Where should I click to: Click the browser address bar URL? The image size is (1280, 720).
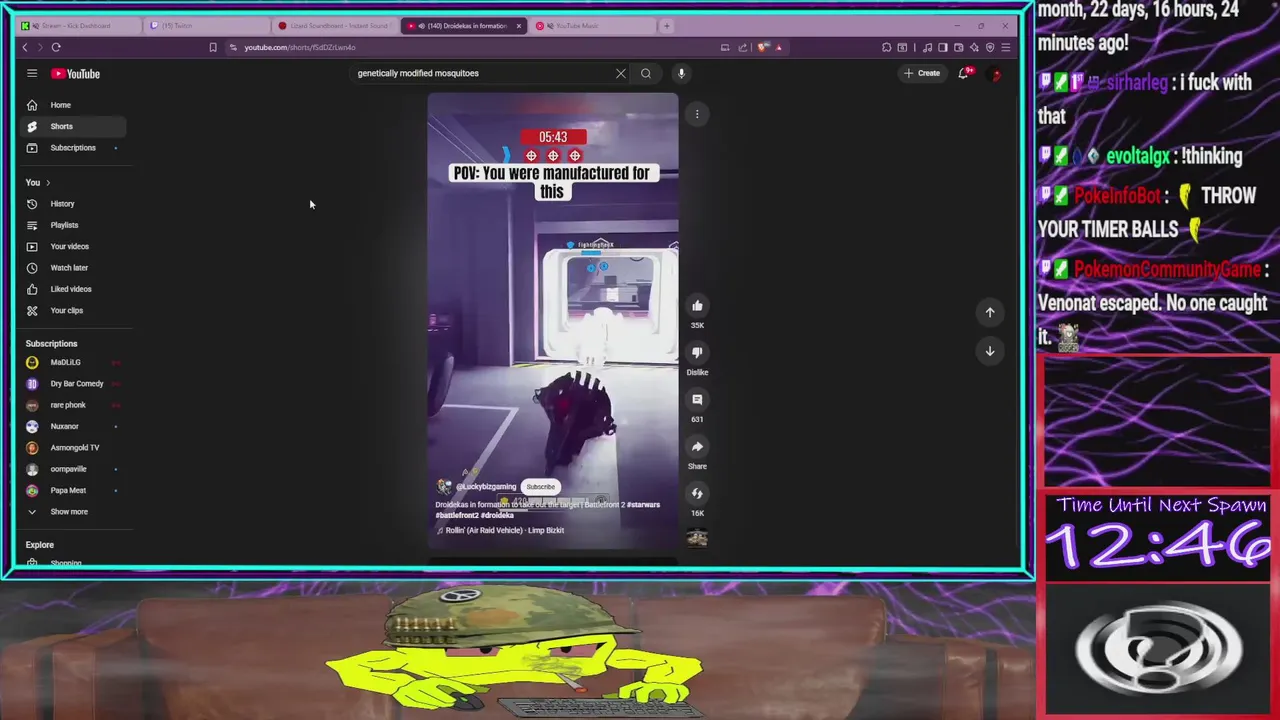pyautogui.click(x=299, y=47)
